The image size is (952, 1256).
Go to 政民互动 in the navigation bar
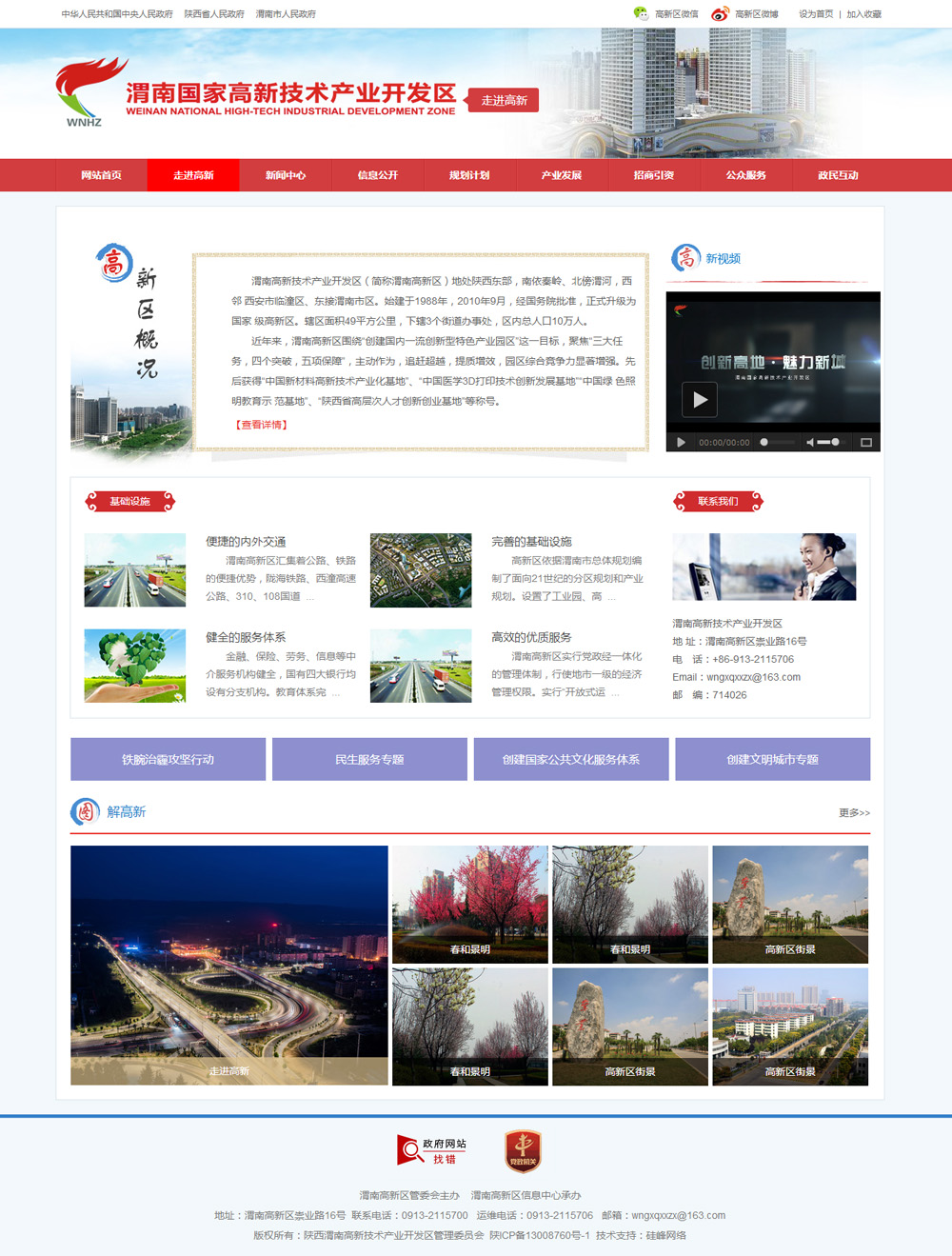point(838,175)
